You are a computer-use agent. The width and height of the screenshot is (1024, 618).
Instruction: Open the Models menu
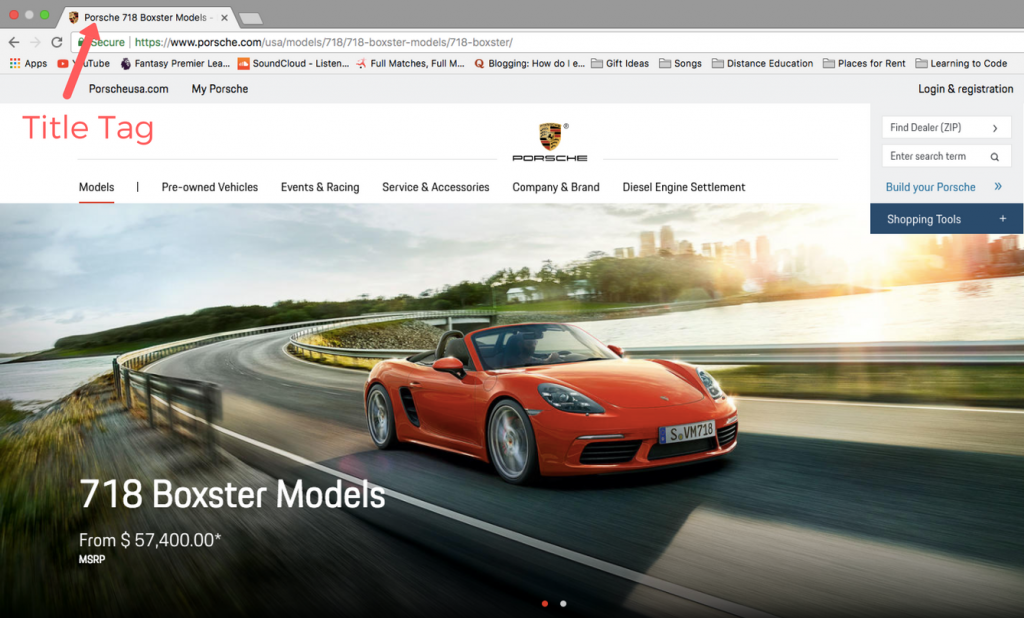point(97,187)
